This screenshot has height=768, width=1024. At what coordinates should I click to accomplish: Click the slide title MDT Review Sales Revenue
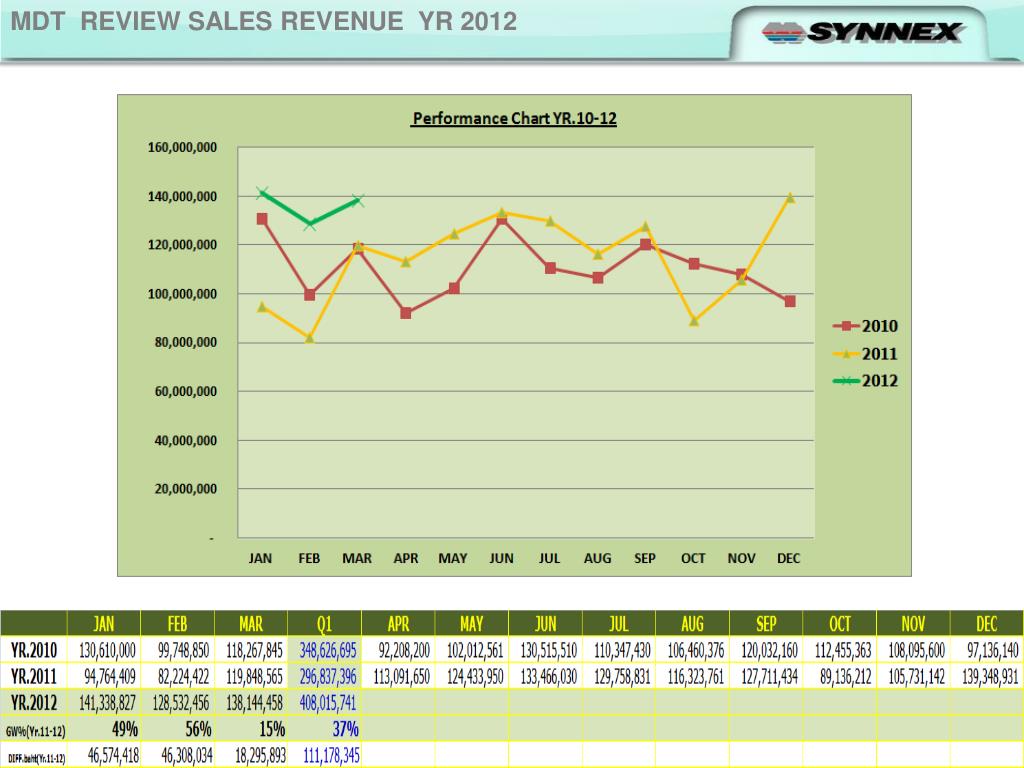pyautogui.click(x=264, y=21)
